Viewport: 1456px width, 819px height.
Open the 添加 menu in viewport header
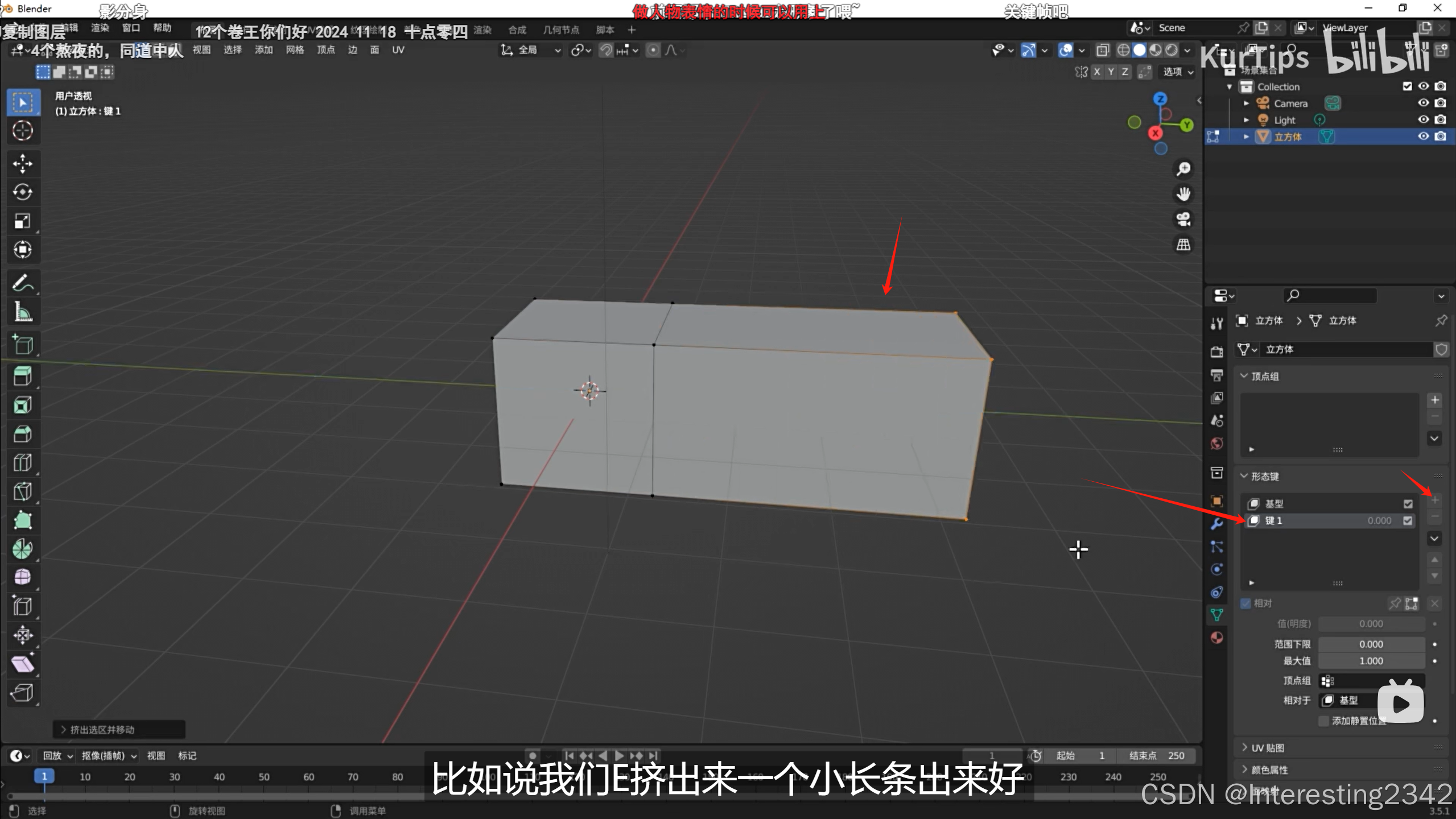coord(263,50)
